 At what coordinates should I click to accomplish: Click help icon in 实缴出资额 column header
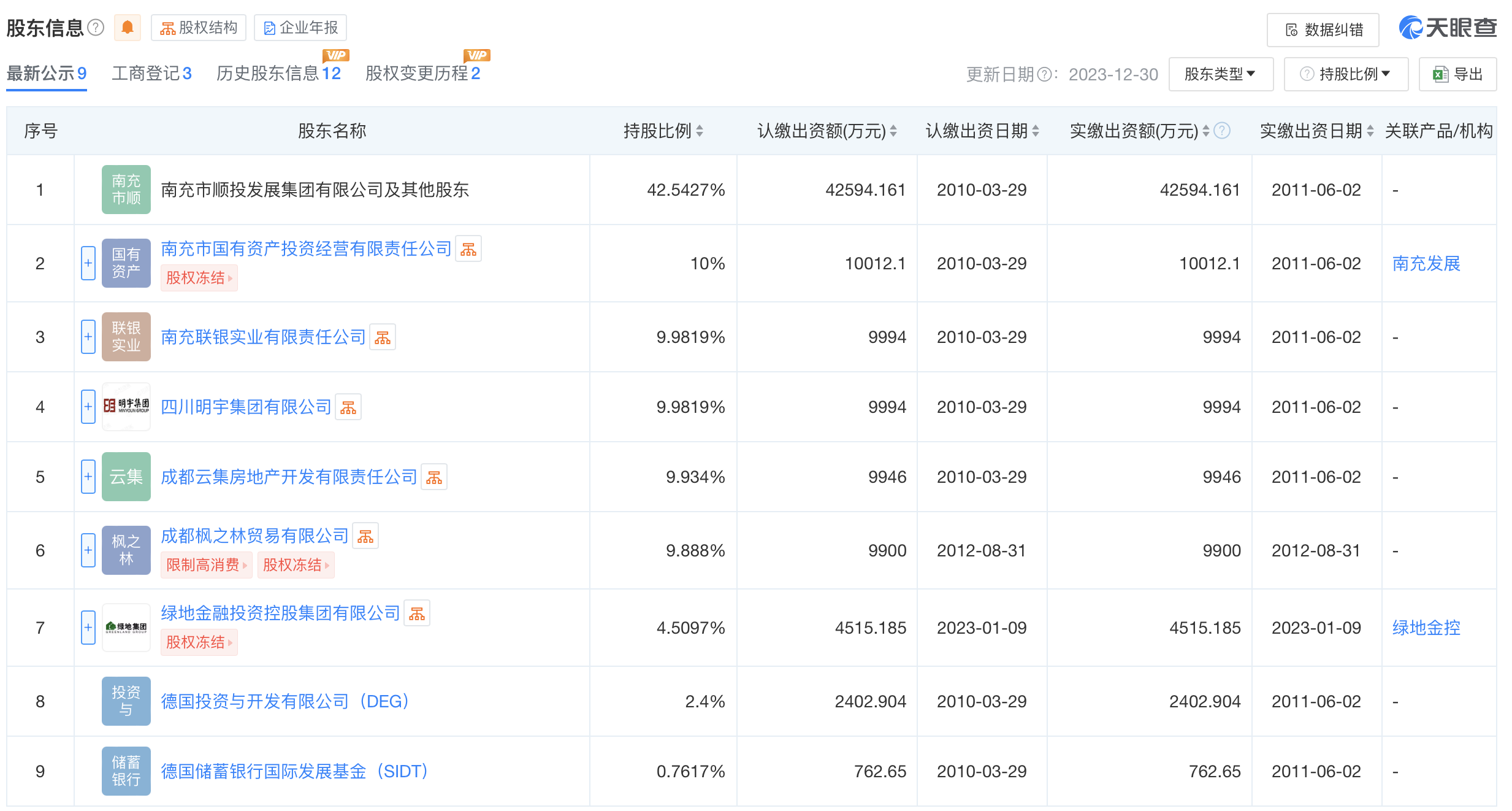click(1222, 131)
